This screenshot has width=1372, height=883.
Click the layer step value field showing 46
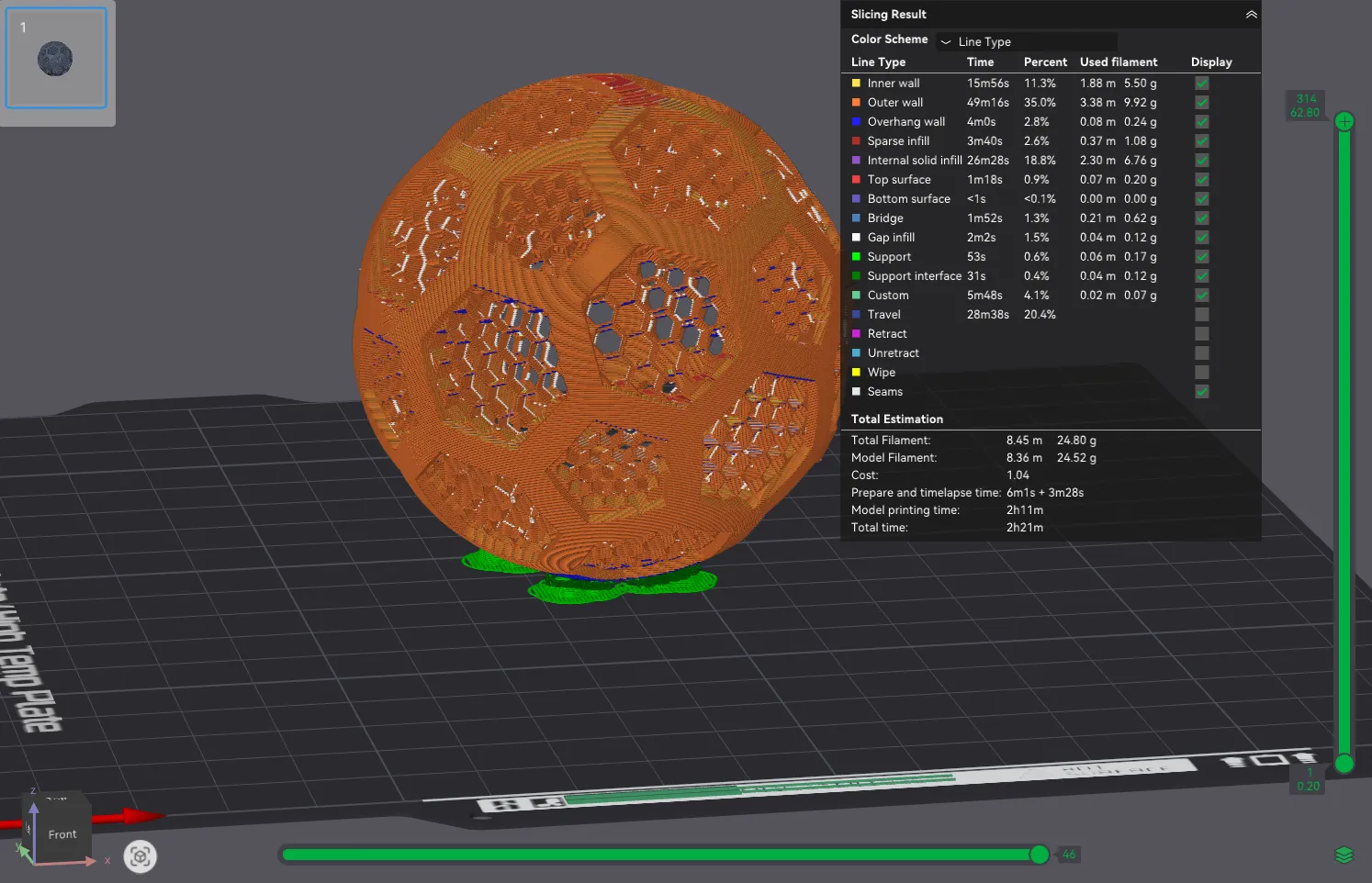[x=1068, y=854]
